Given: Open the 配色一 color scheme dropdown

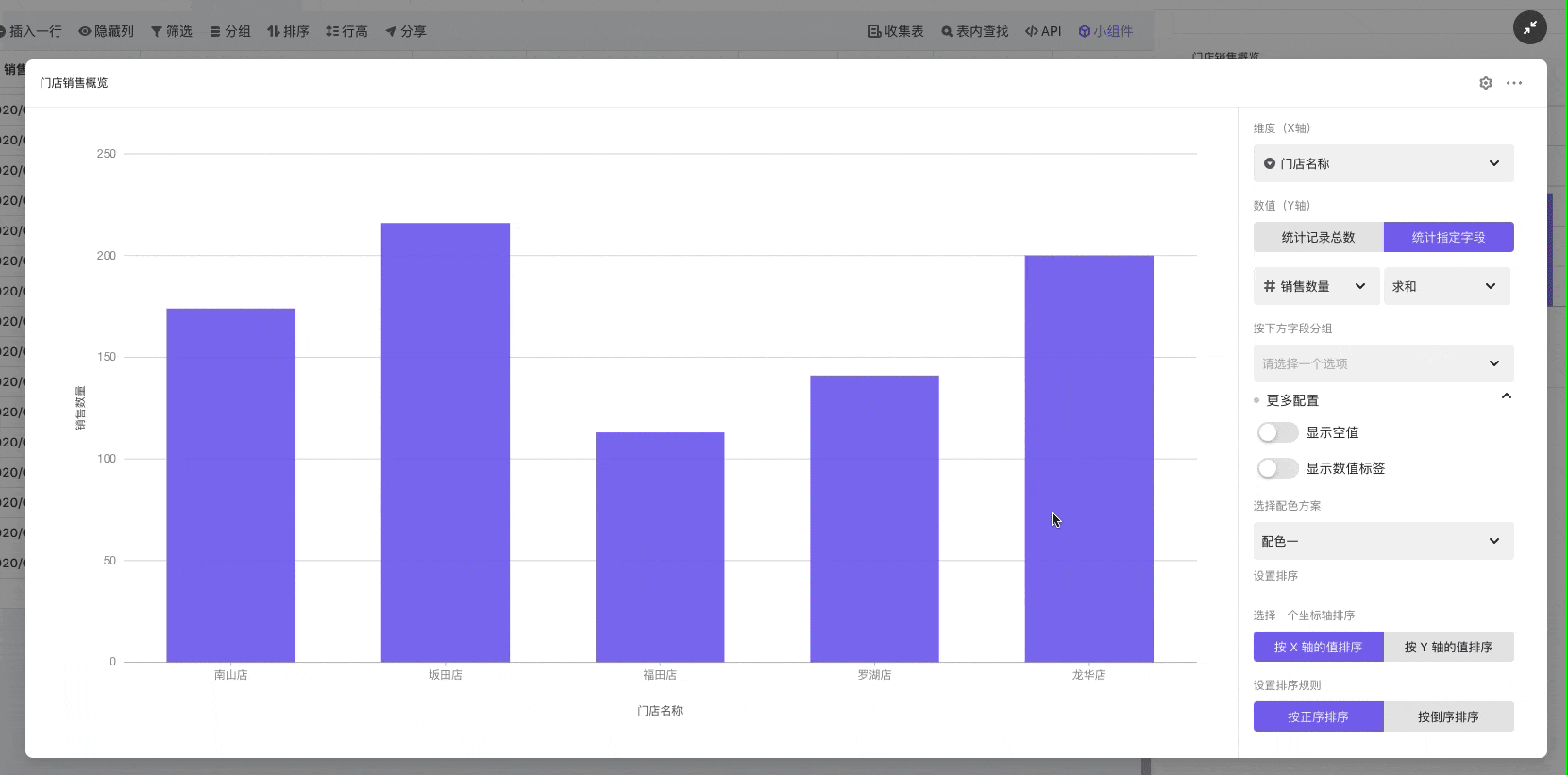Looking at the screenshot, I should [1383, 541].
